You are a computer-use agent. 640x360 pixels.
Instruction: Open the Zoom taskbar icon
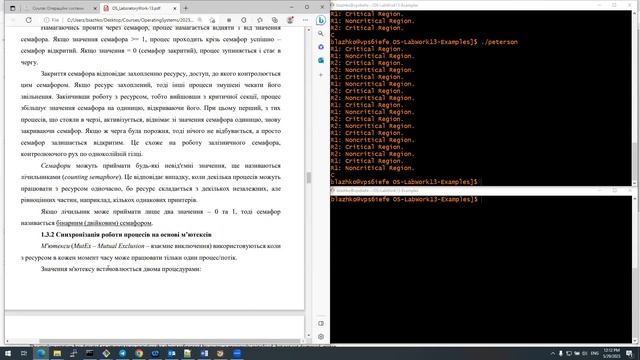tap(237, 353)
